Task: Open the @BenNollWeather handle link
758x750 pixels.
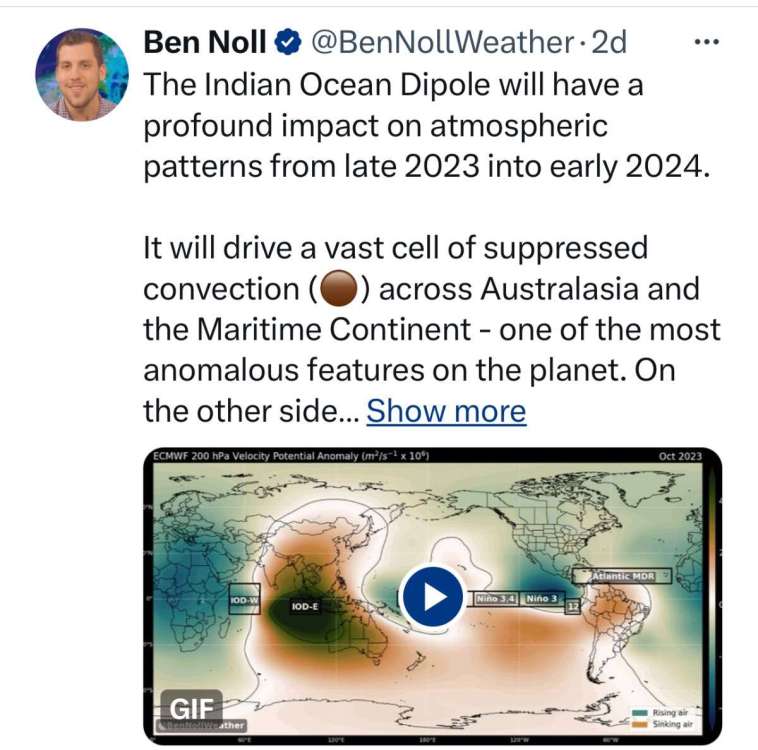Action: (x=442, y=42)
